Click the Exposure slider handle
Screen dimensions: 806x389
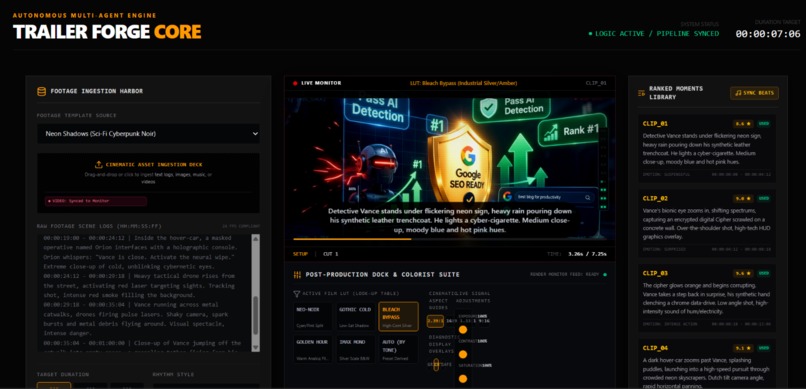463,329
